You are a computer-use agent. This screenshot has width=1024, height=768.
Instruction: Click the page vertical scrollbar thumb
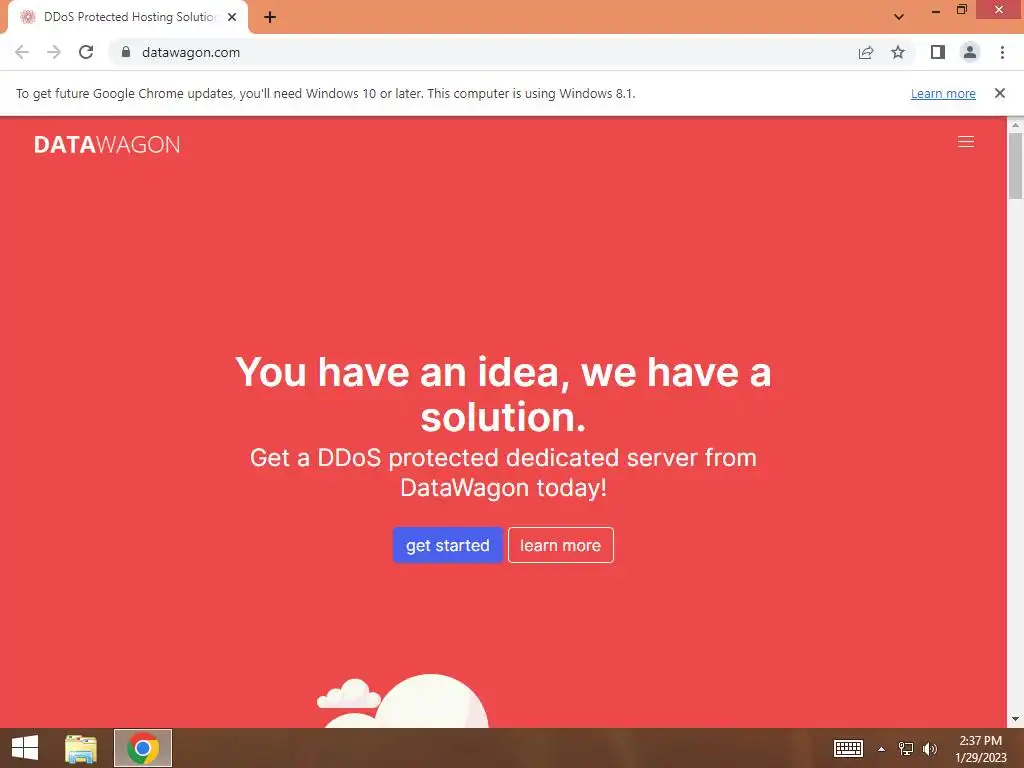tap(1015, 165)
